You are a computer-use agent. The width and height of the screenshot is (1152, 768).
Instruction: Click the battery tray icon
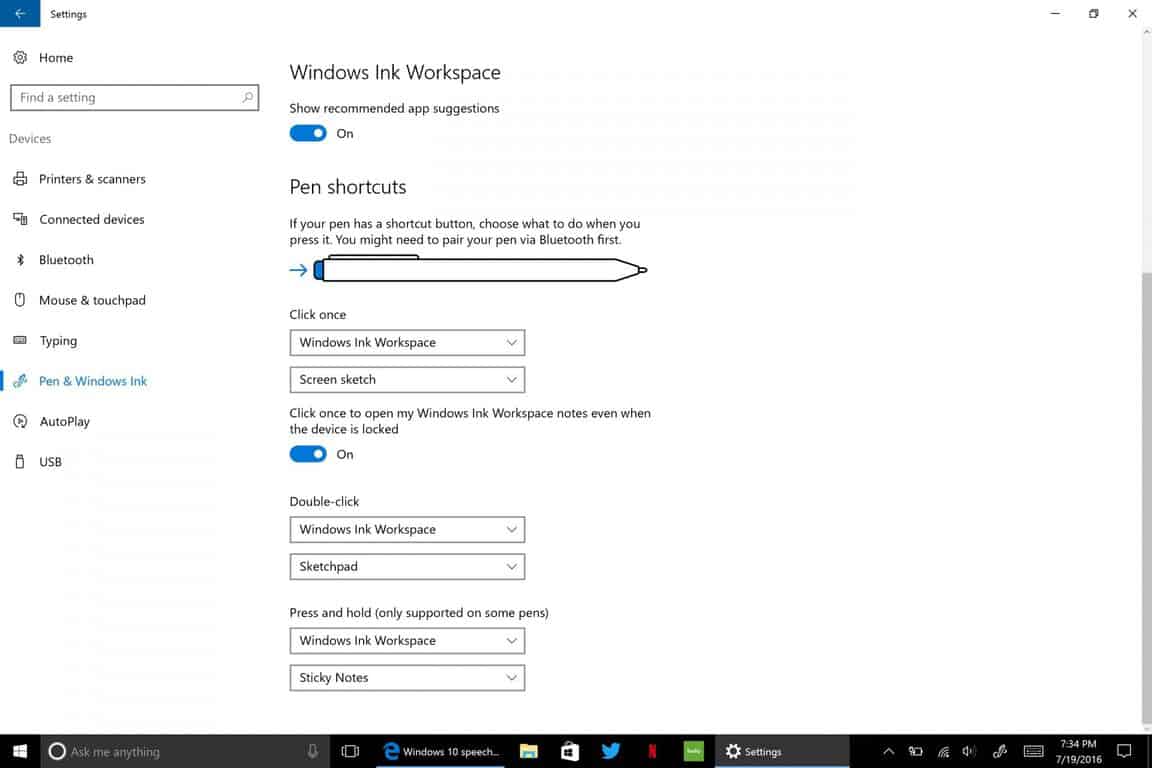tap(915, 751)
